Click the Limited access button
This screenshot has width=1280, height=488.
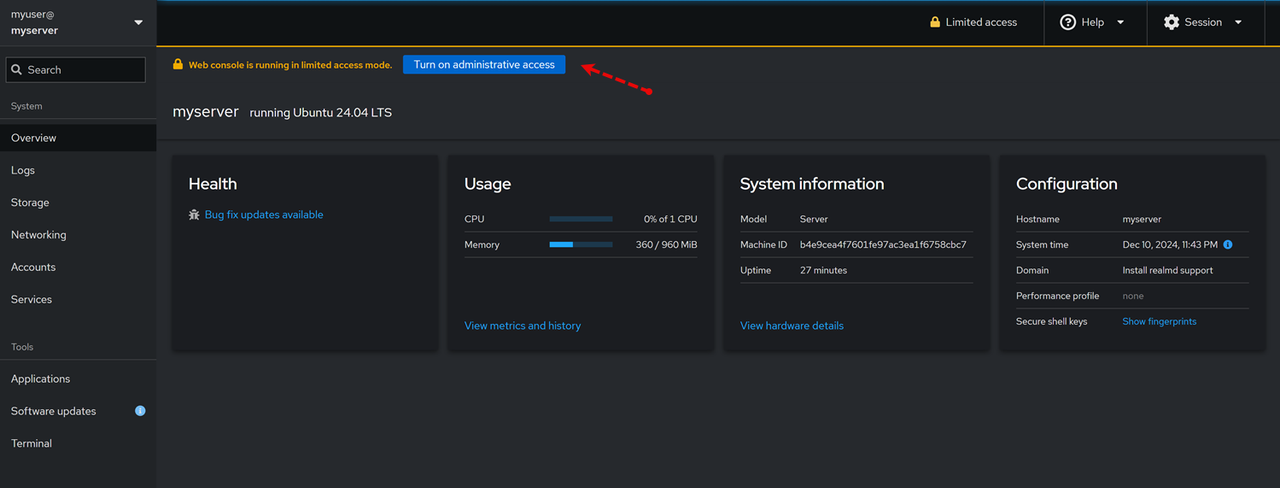[x=973, y=22]
